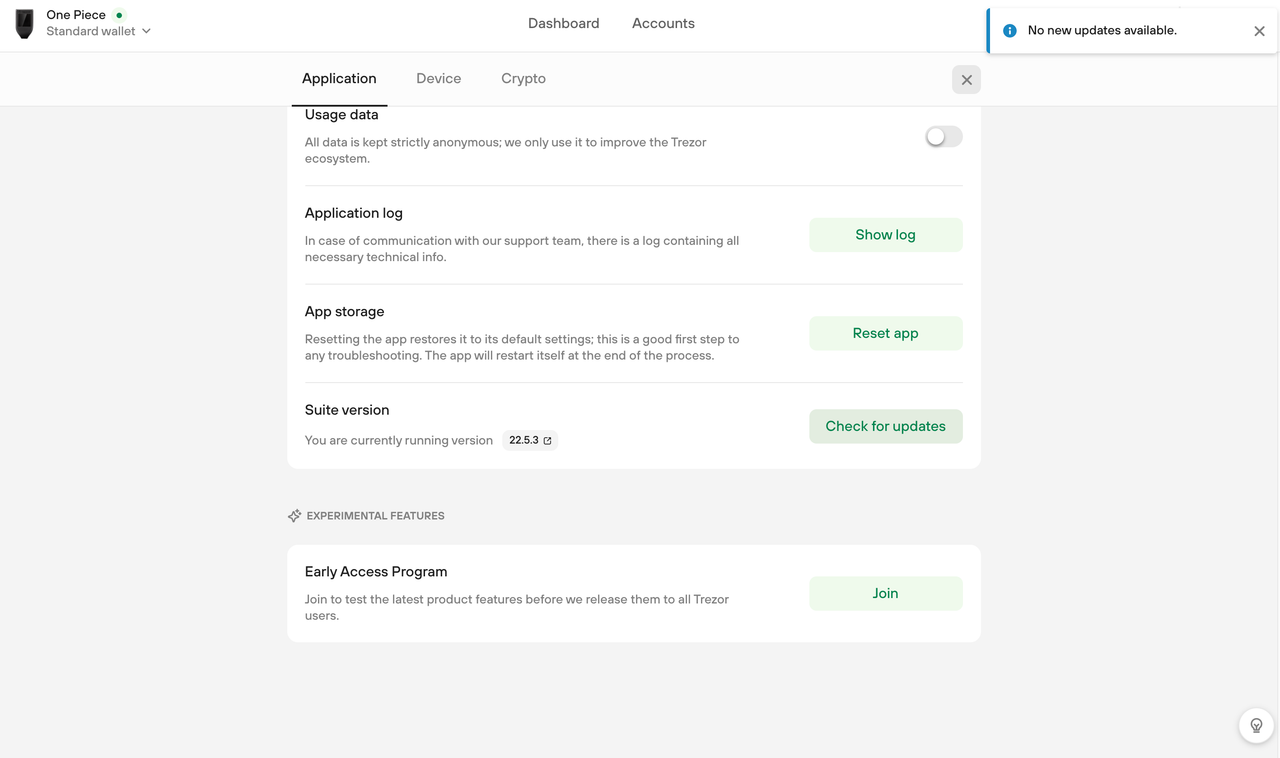Click the No new updates available text
Image resolution: width=1280 pixels, height=758 pixels.
[x=1102, y=31]
